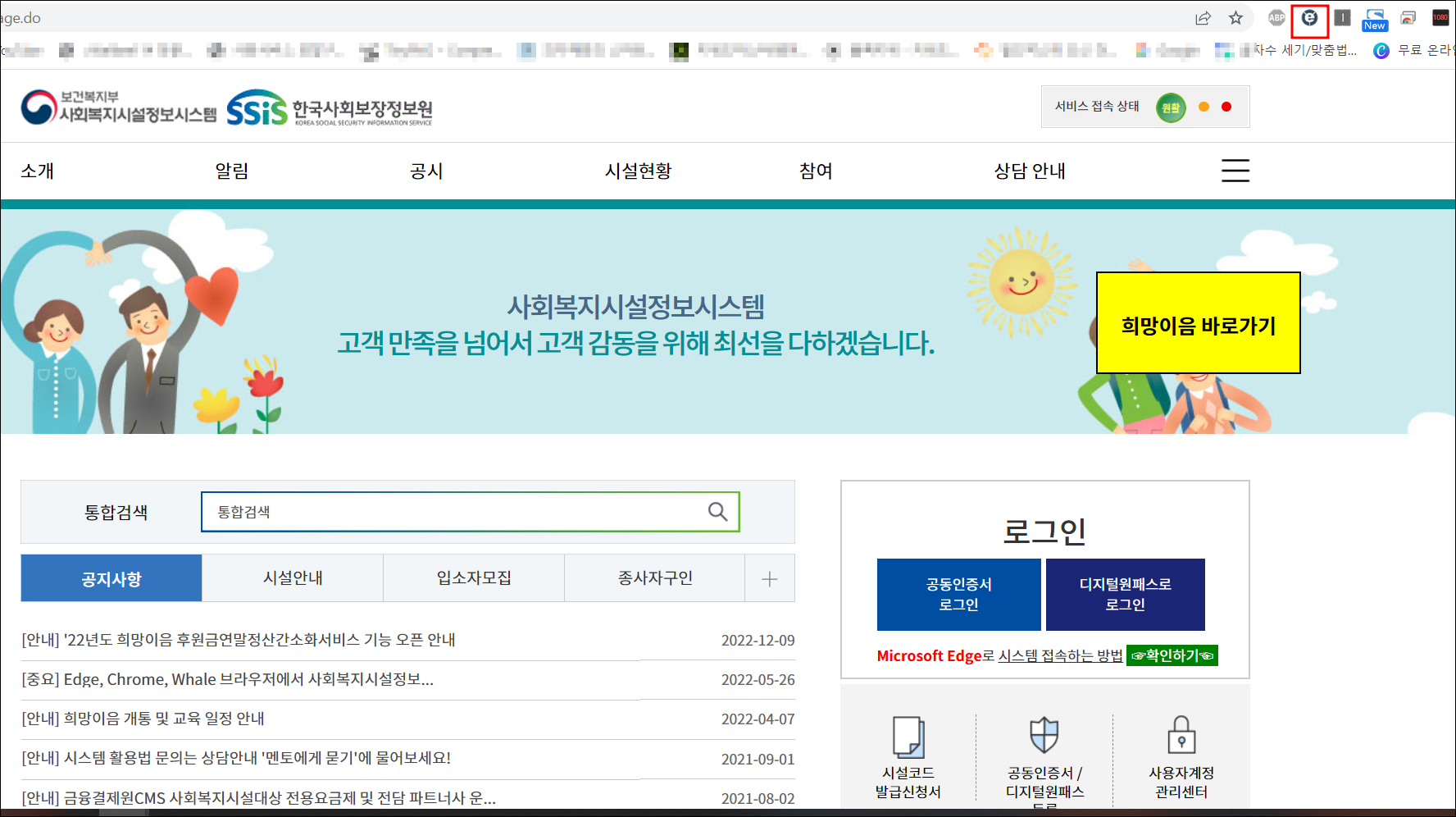Open the 참여 menu
This screenshot has width=1456, height=817.
[x=816, y=171]
